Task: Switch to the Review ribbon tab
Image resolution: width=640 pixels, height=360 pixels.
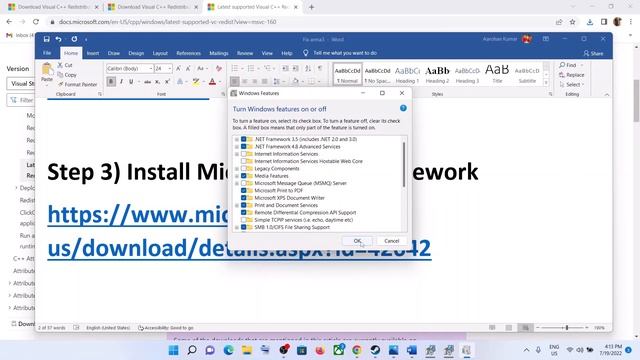Action: pos(245,53)
